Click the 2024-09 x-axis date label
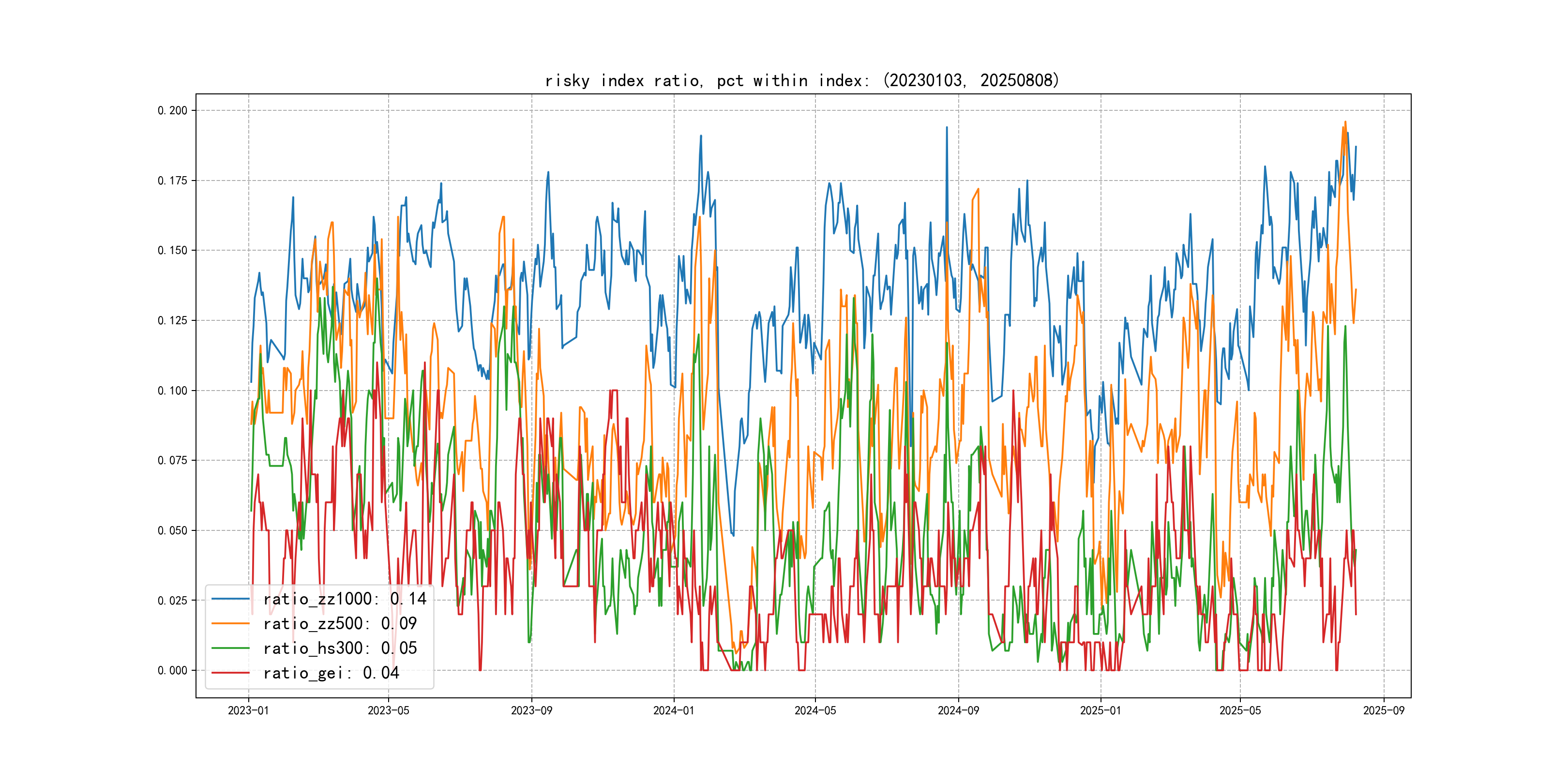The width and height of the screenshot is (1568, 784). click(958, 710)
